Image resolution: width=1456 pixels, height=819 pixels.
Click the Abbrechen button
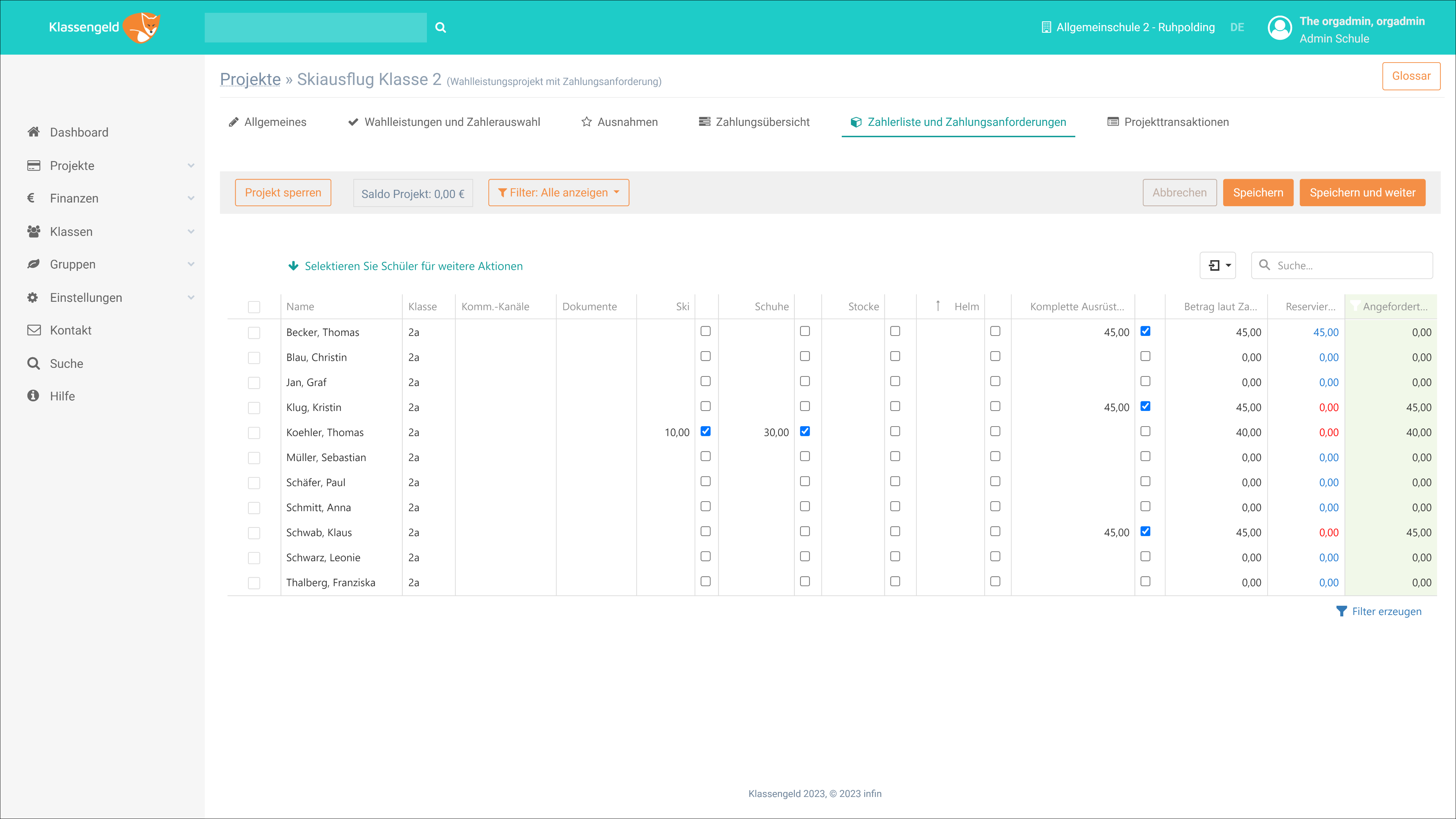(1179, 193)
